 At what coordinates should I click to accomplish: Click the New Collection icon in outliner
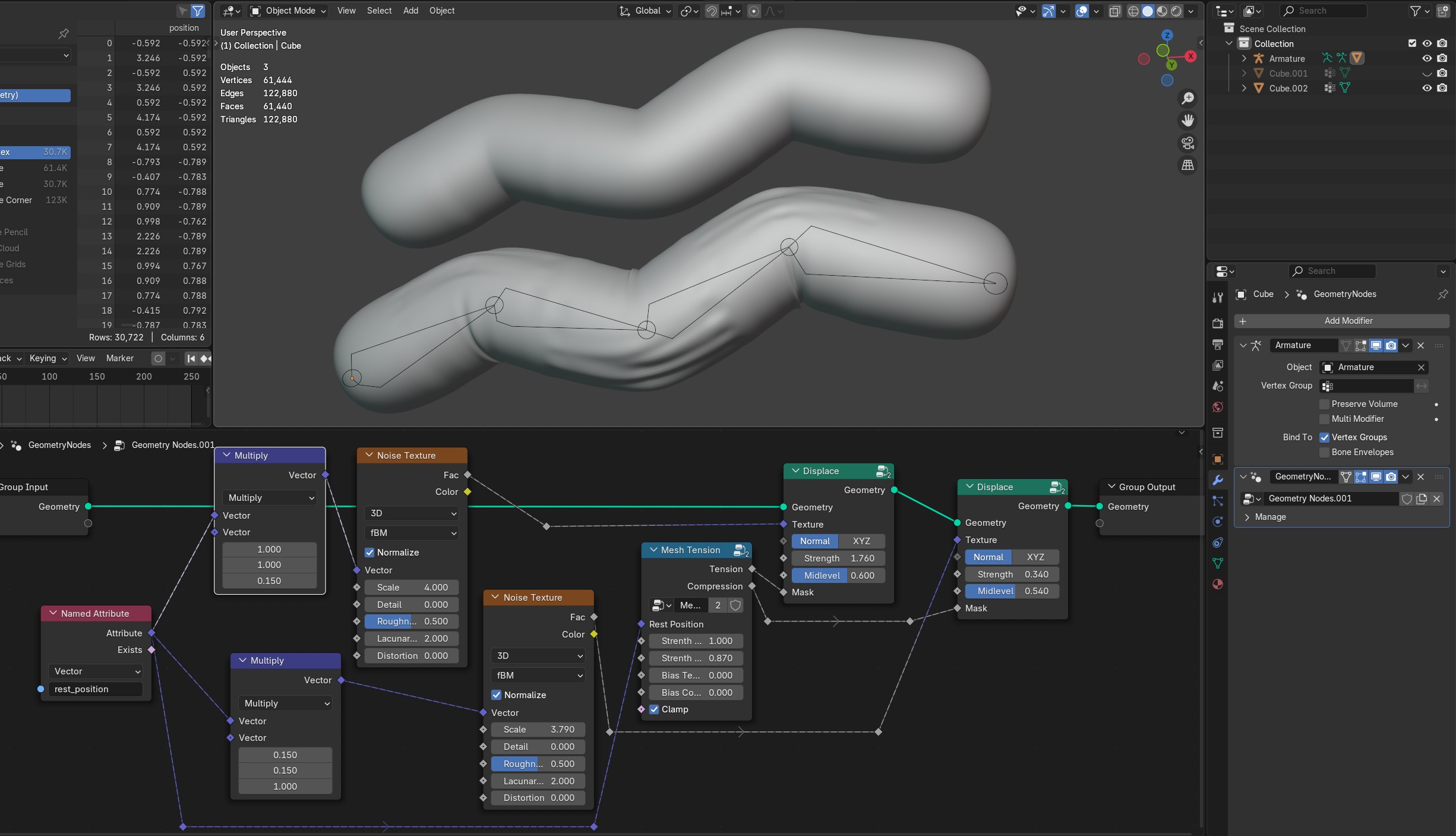[1443, 11]
